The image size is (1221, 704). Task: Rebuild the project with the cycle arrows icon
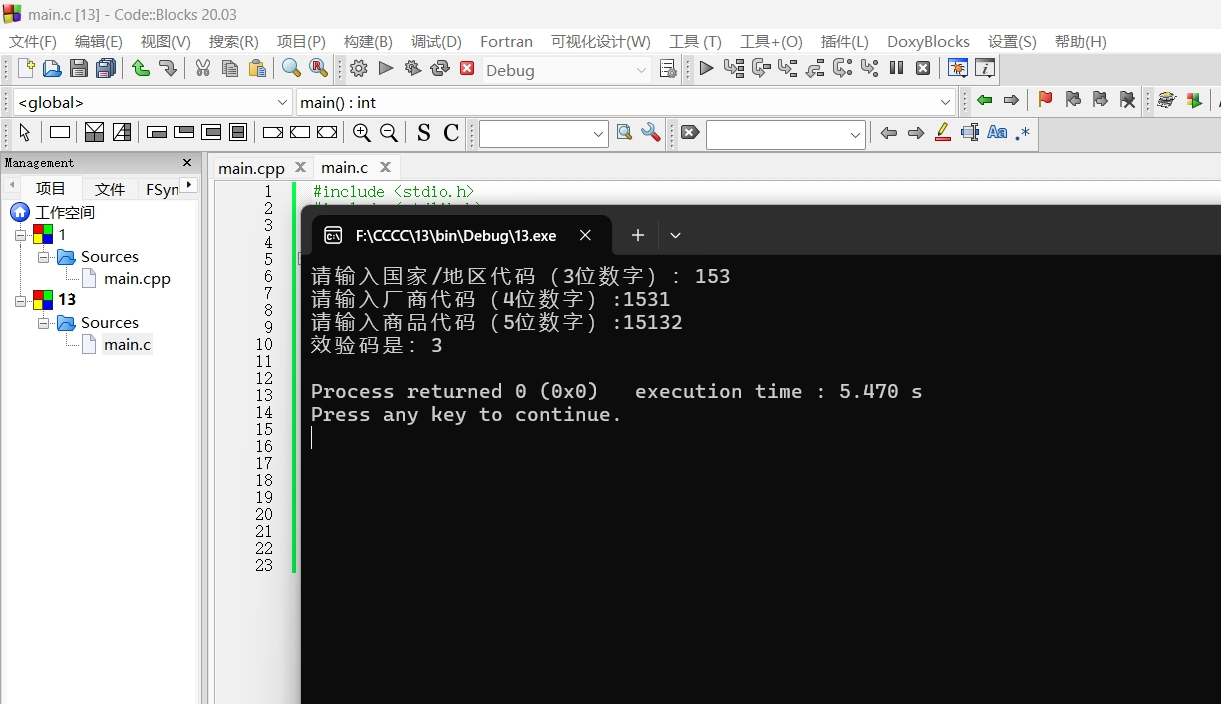coord(440,68)
